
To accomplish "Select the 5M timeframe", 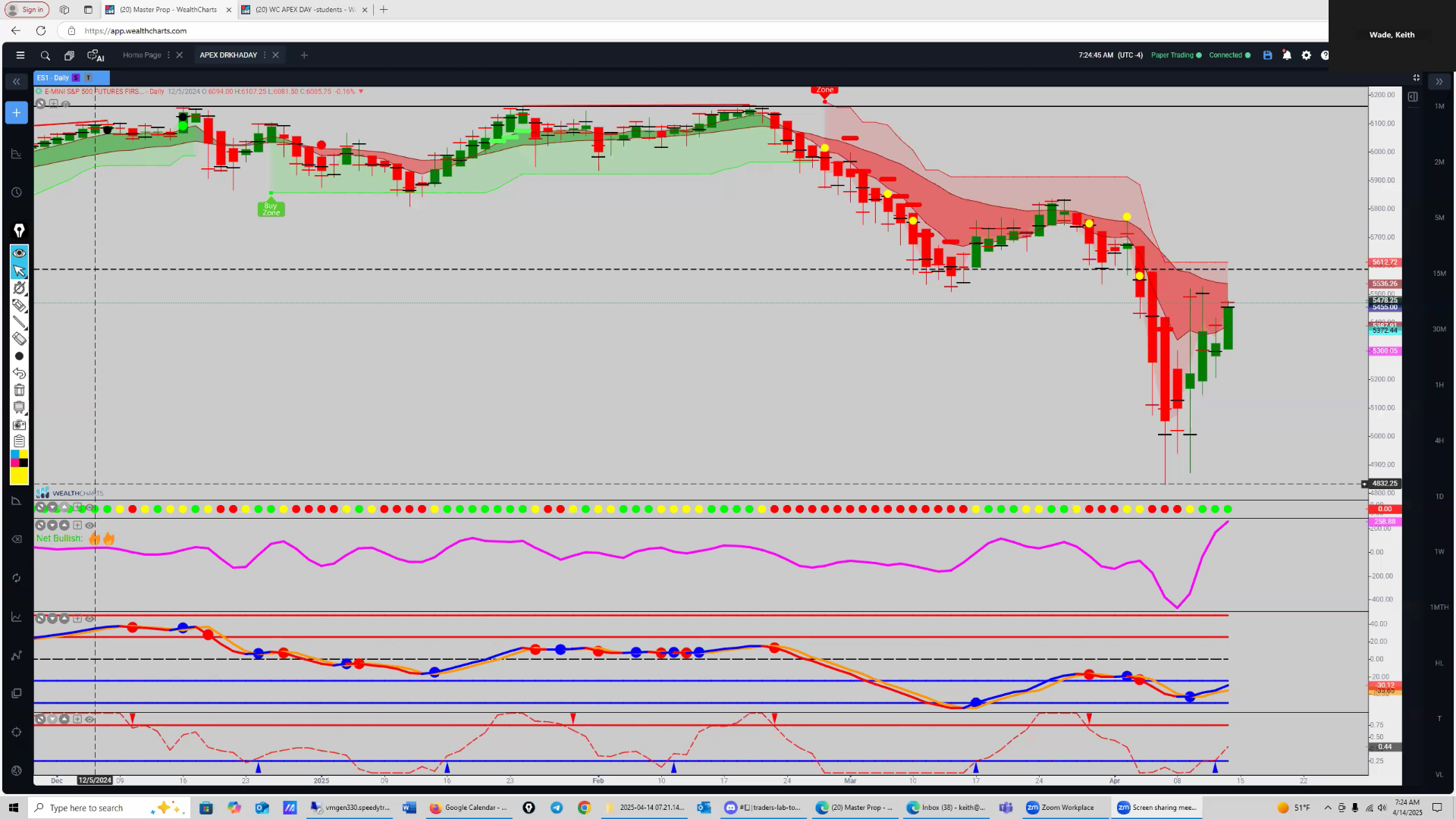I will click(x=1439, y=218).
